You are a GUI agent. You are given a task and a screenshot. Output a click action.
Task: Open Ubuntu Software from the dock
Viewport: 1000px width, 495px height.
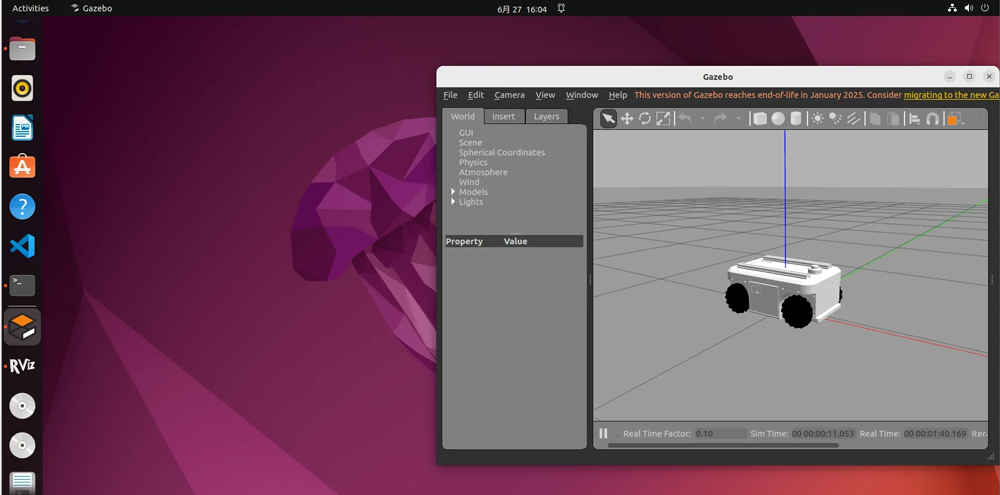pyautogui.click(x=22, y=167)
